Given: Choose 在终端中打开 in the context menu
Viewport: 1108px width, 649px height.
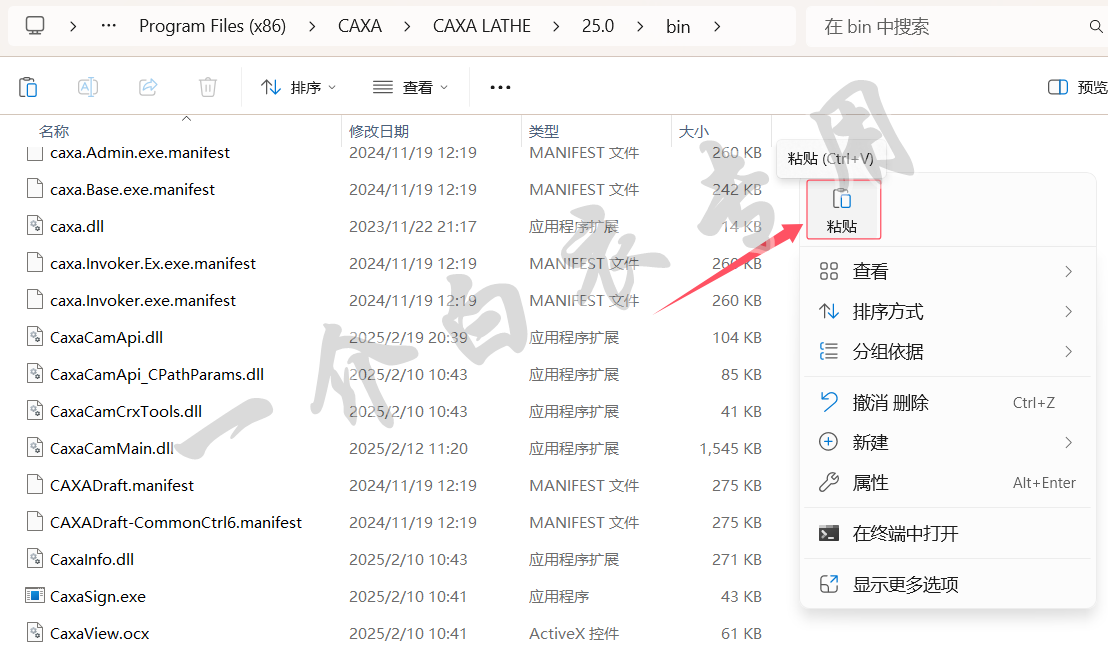Looking at the screenshot, I should pyautogui.click(x=948, y=534).
